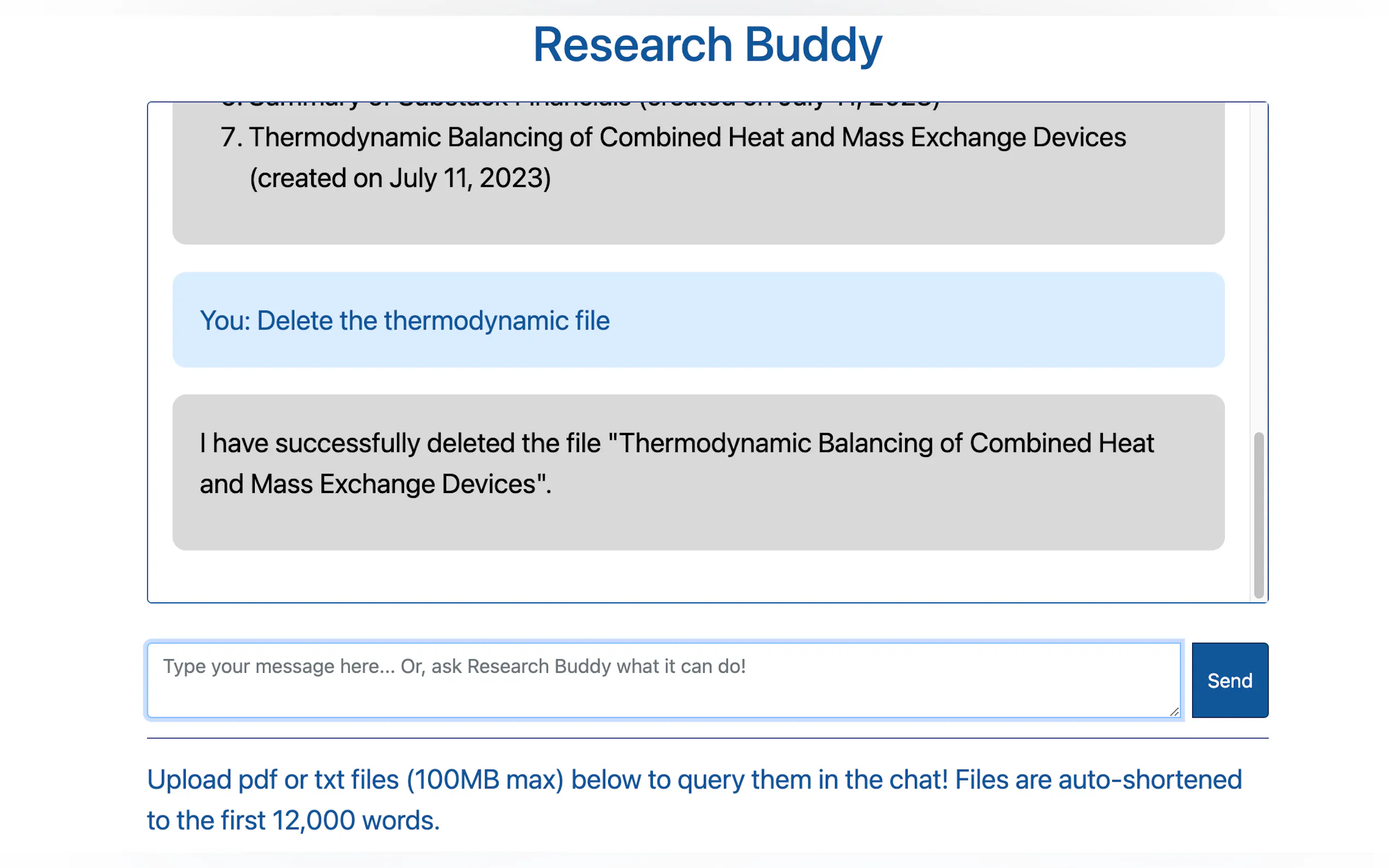Image resolution: width=1389 pixels, height=868 pixels.
Task: Select the "You: Delete the thermodynamic file" message
Action: pyautogui.click(x=404, y=320)
